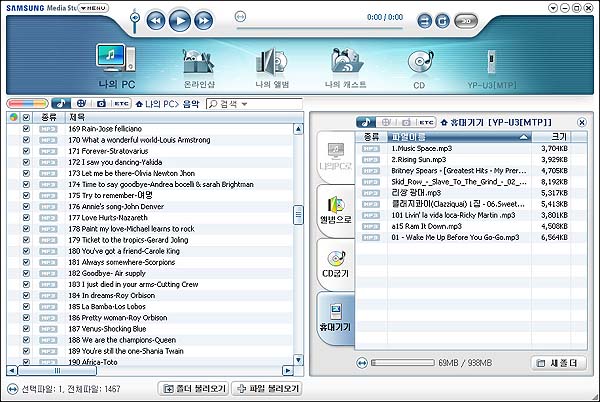
Task: Toggle shuffle playback icon
Action: point(424,21)
